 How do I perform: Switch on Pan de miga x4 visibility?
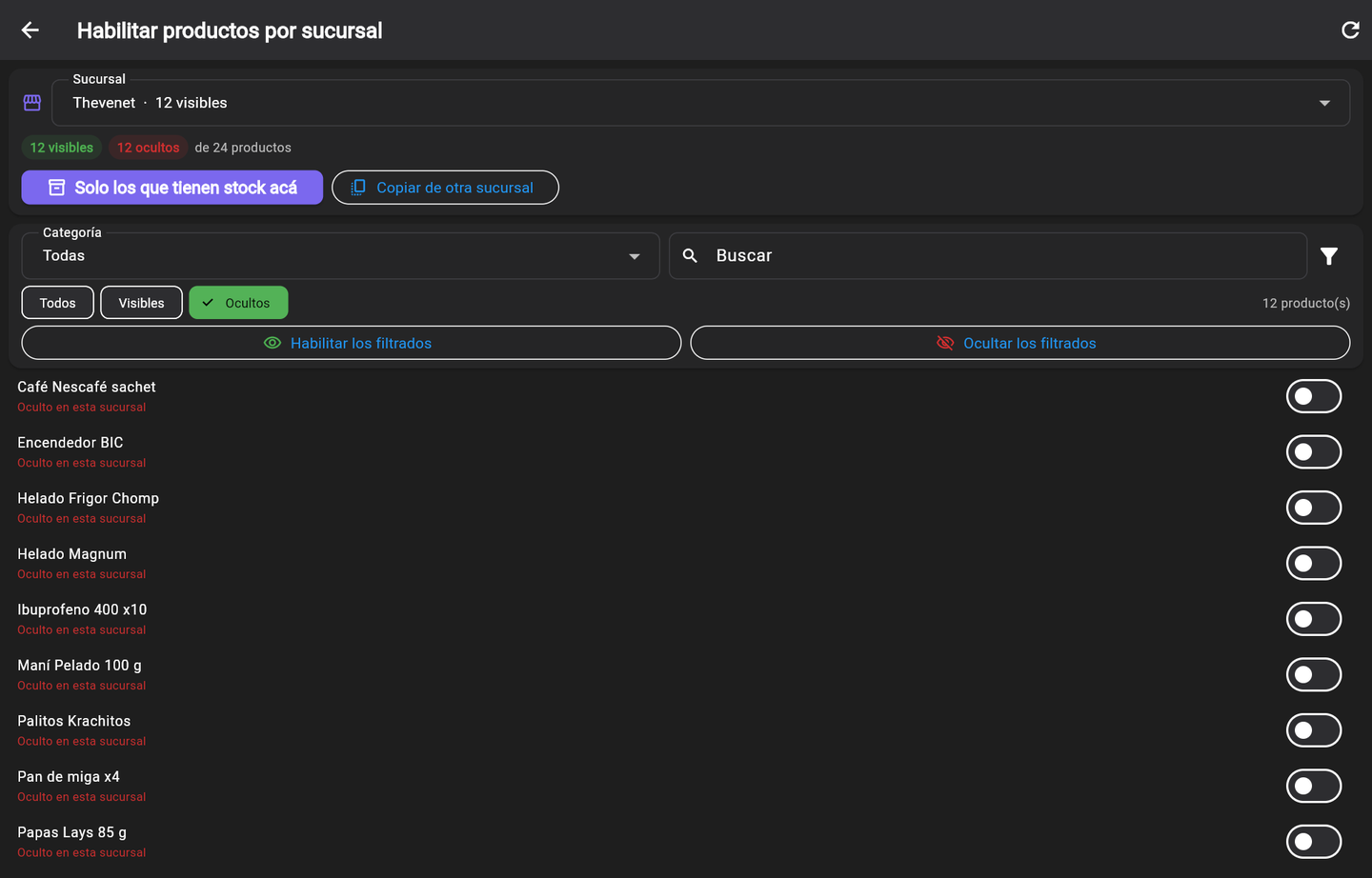(1314, 787)
